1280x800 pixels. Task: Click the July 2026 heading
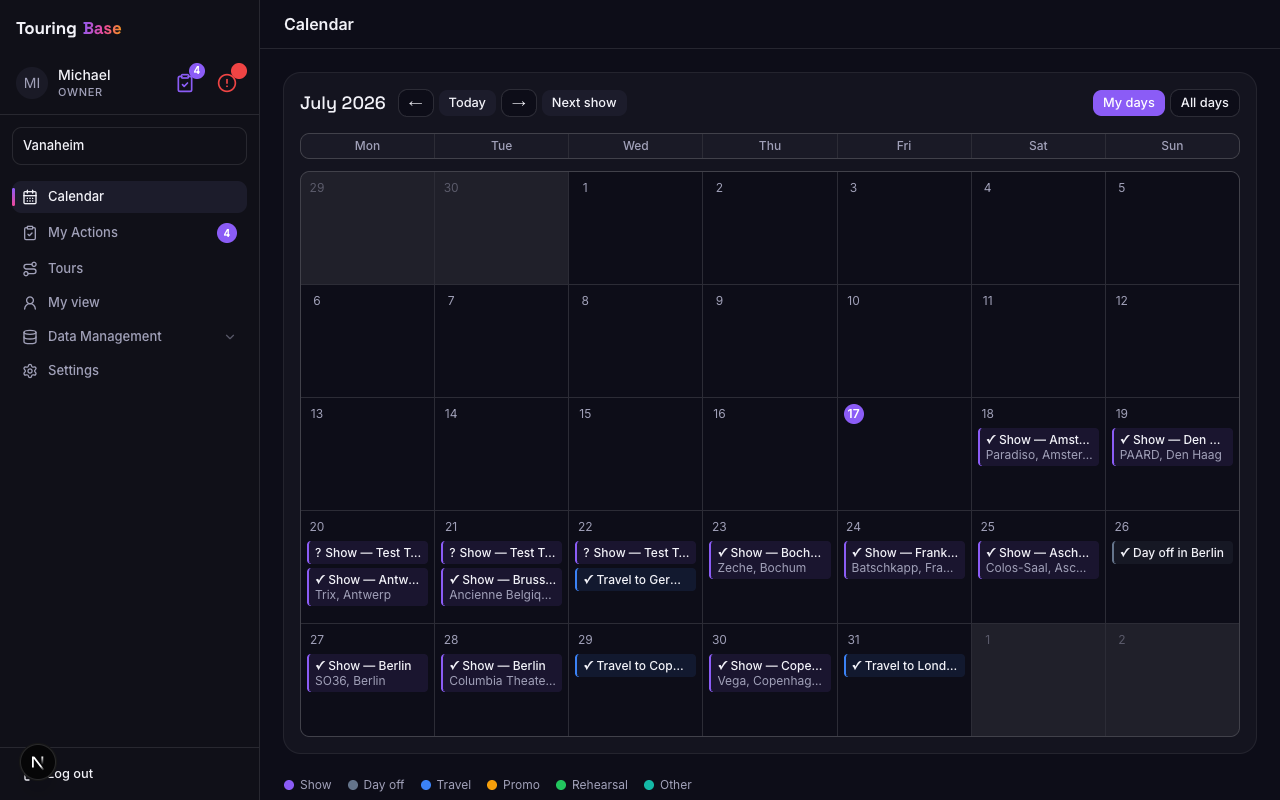click(x=343, y=103)
